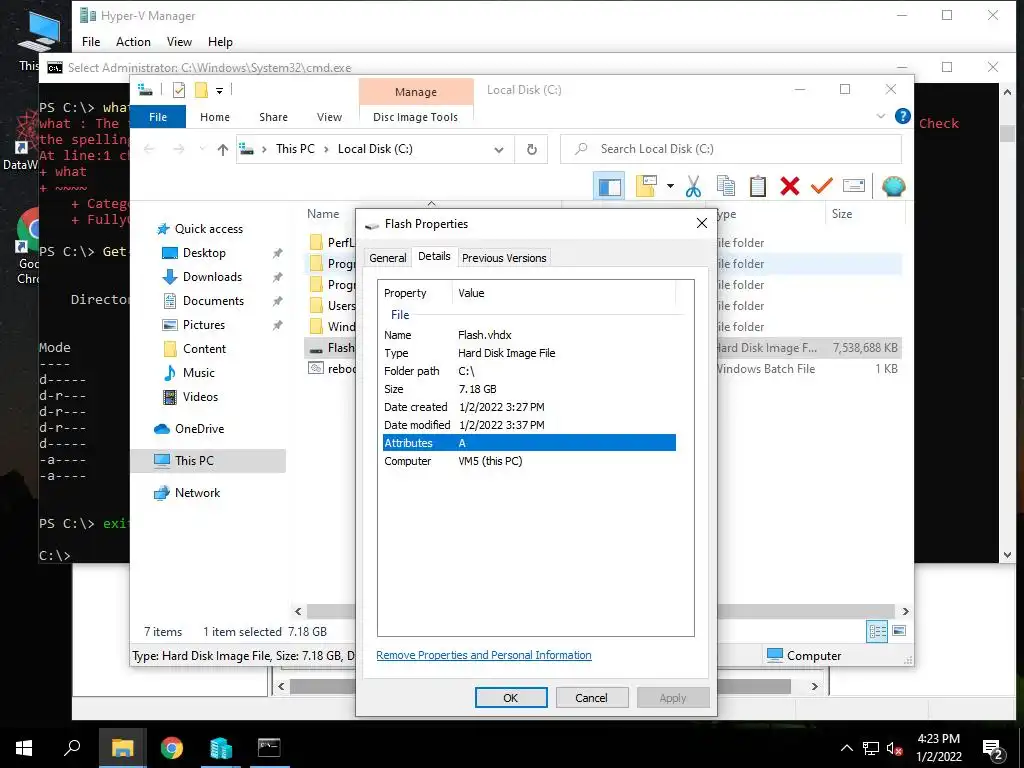The height and width of the screenshot is (768, 1024).
Task: Click the pin icon next to Desktop
Action: point(278,253)
